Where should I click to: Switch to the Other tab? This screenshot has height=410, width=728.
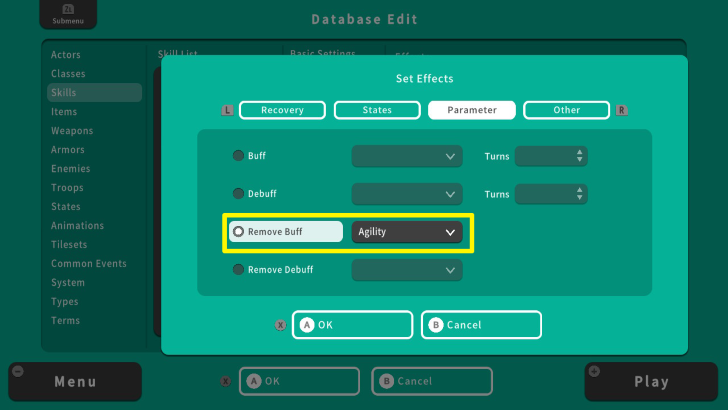pos(566,110)
